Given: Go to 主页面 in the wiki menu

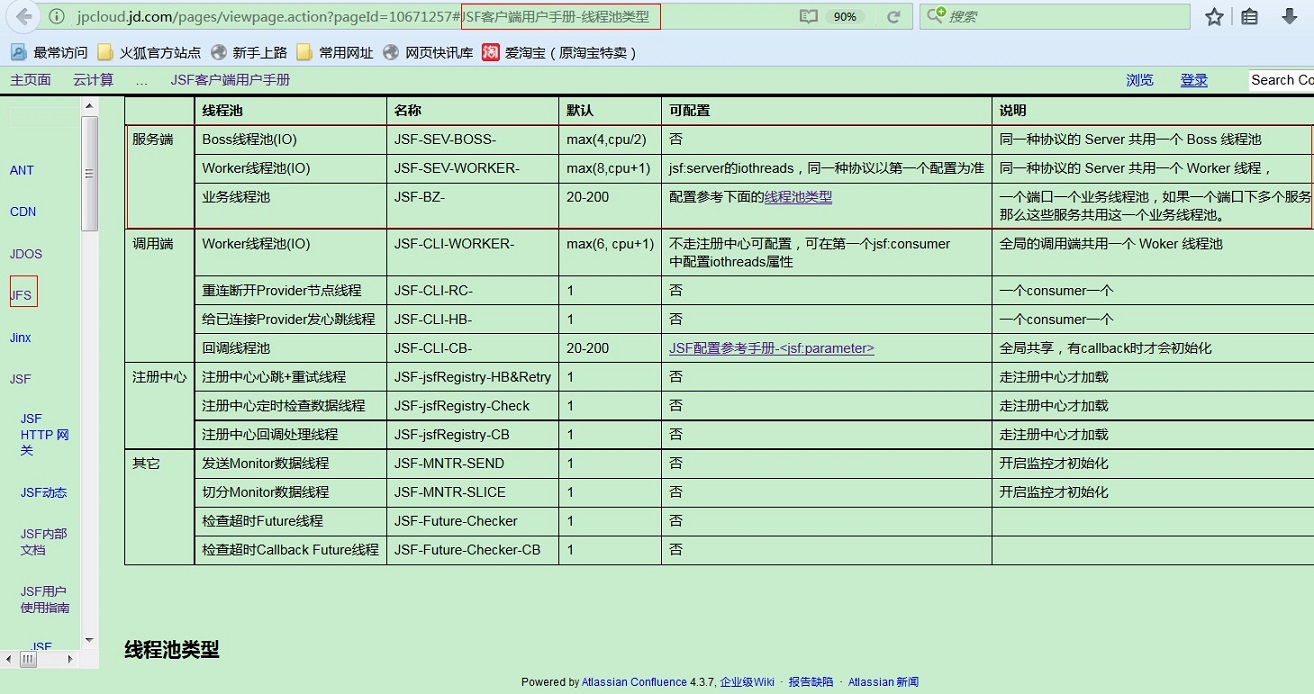Looking at the screenshot, I should click(30, 80).
